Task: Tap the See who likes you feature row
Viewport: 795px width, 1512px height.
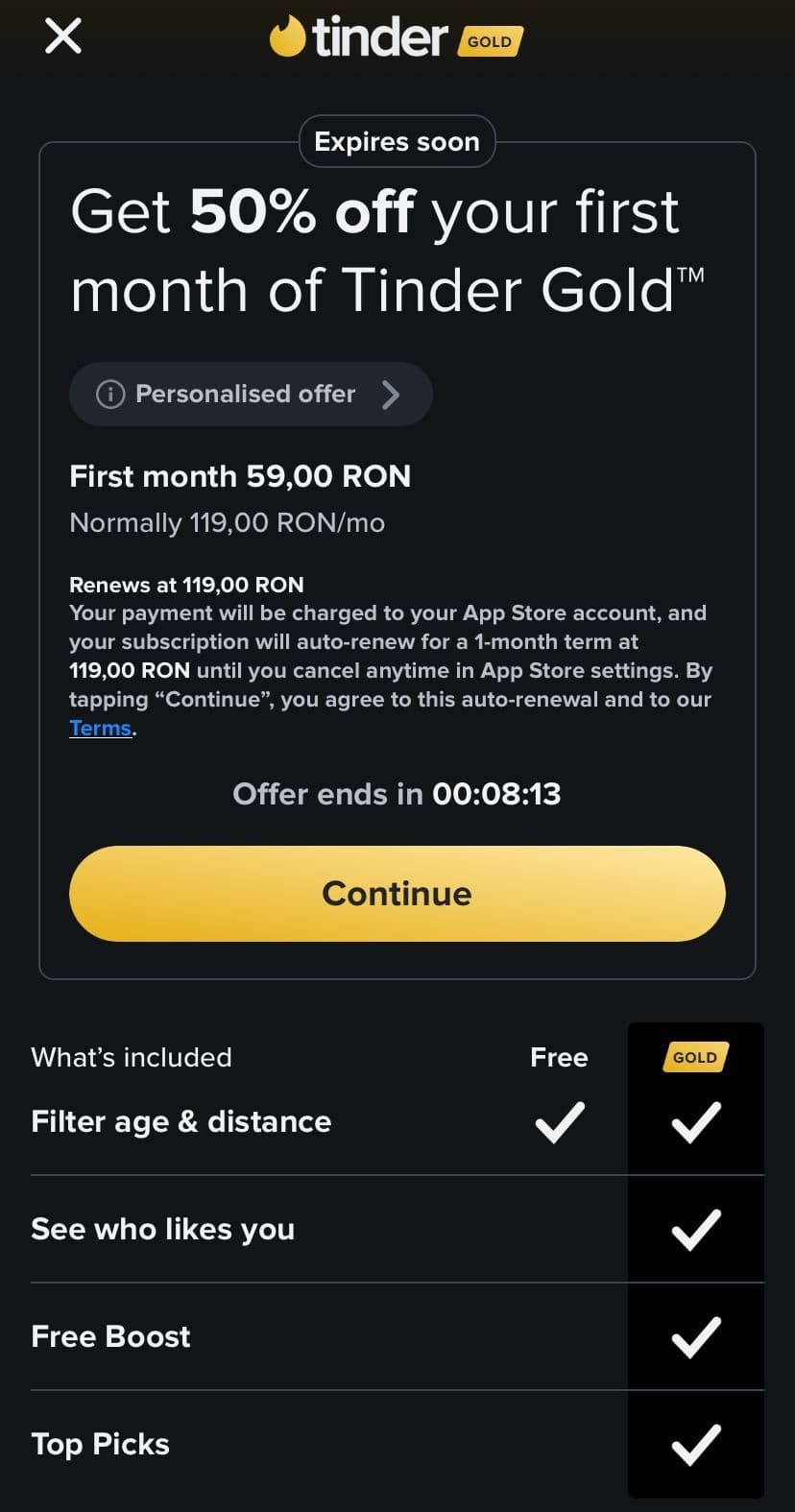Action: pyautogui.click(x=163, y=1230)
